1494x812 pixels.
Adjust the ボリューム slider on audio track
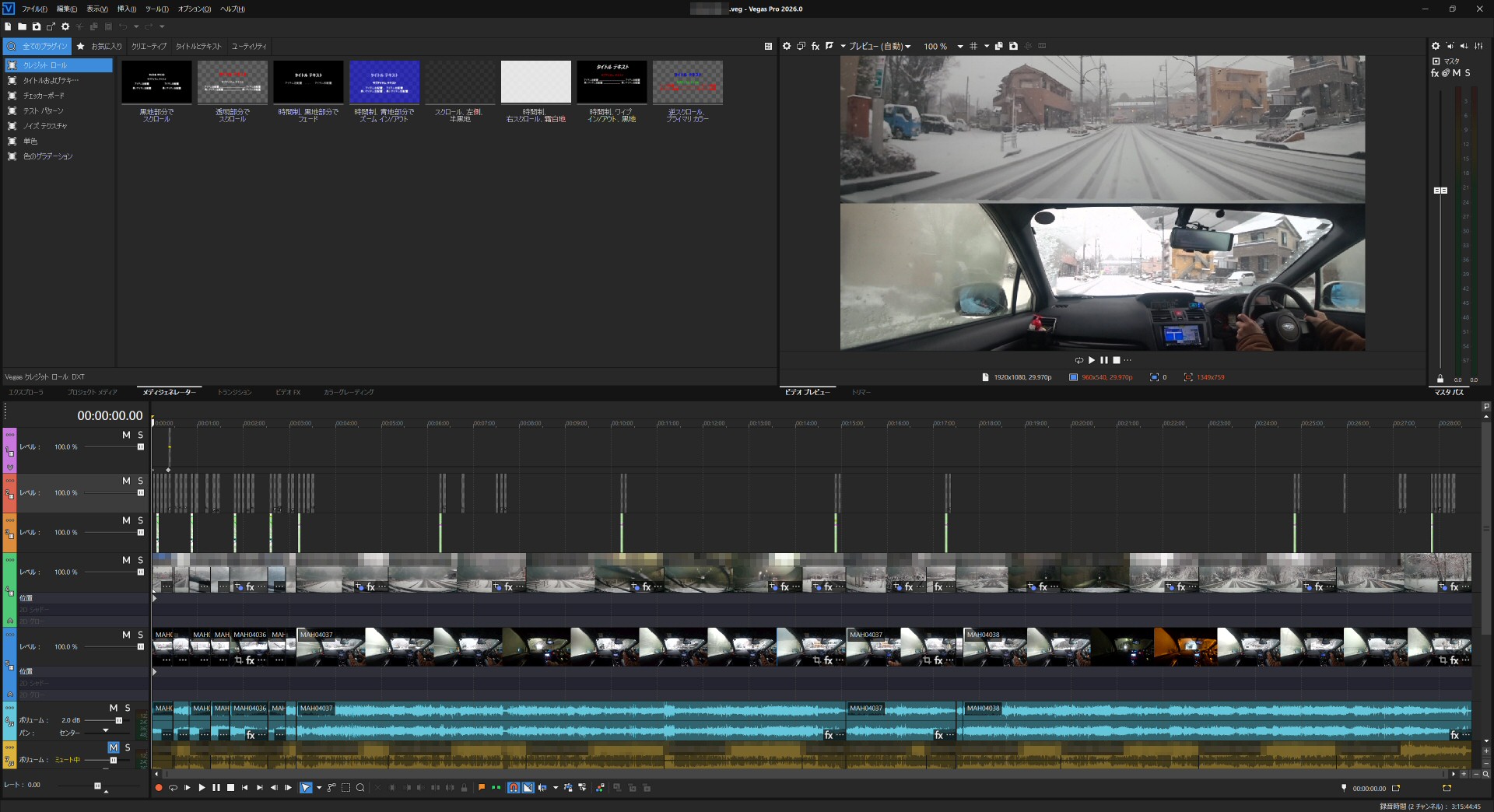118,720
